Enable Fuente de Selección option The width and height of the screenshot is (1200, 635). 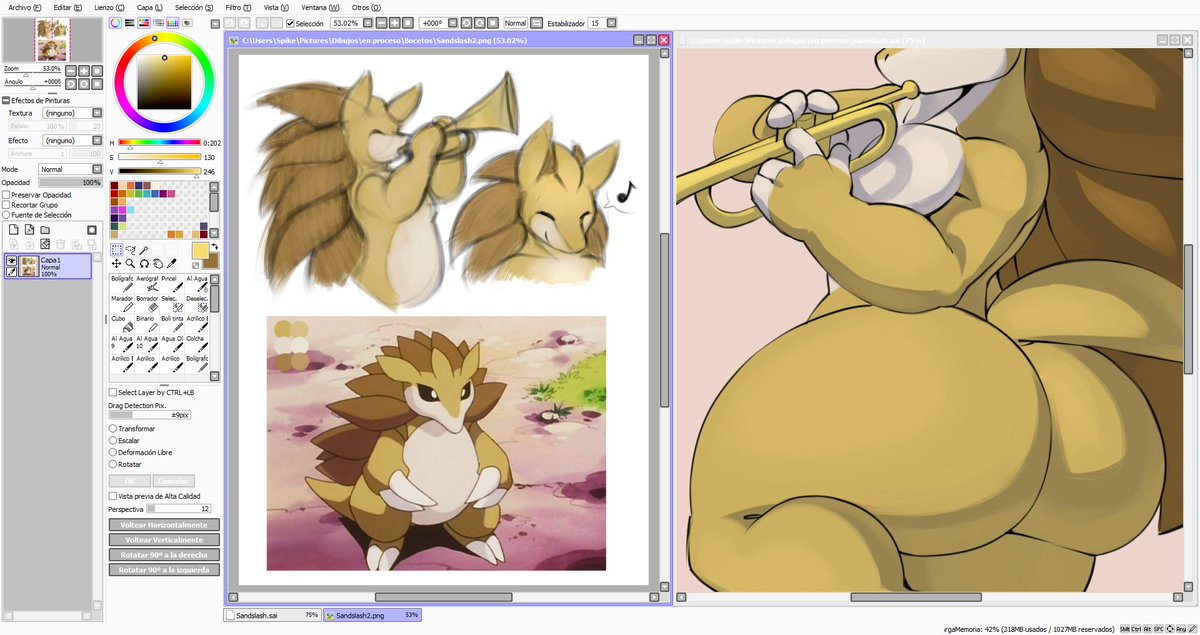(6, 215)
